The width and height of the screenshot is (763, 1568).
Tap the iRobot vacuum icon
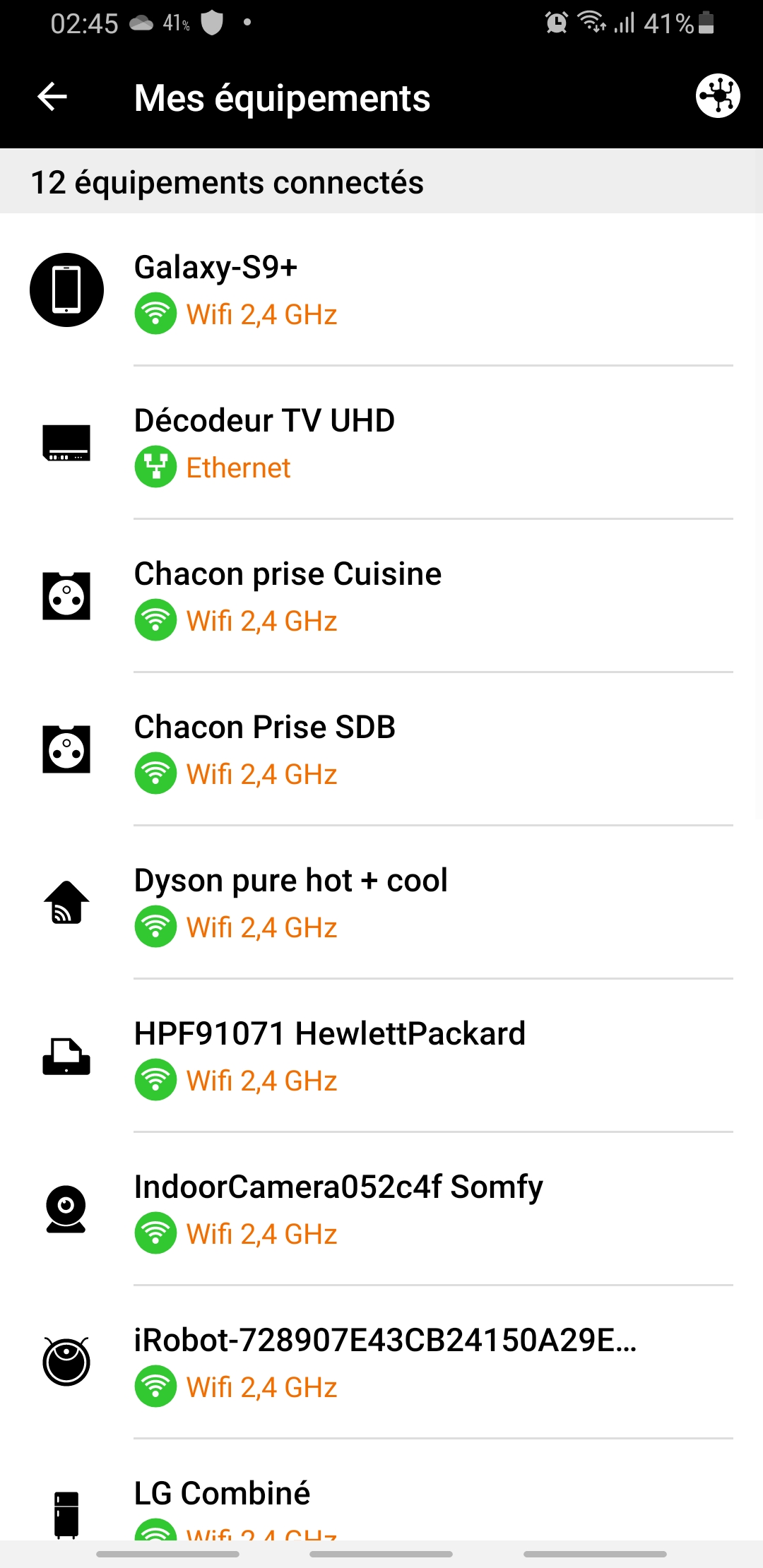(x=66, y=1362)
